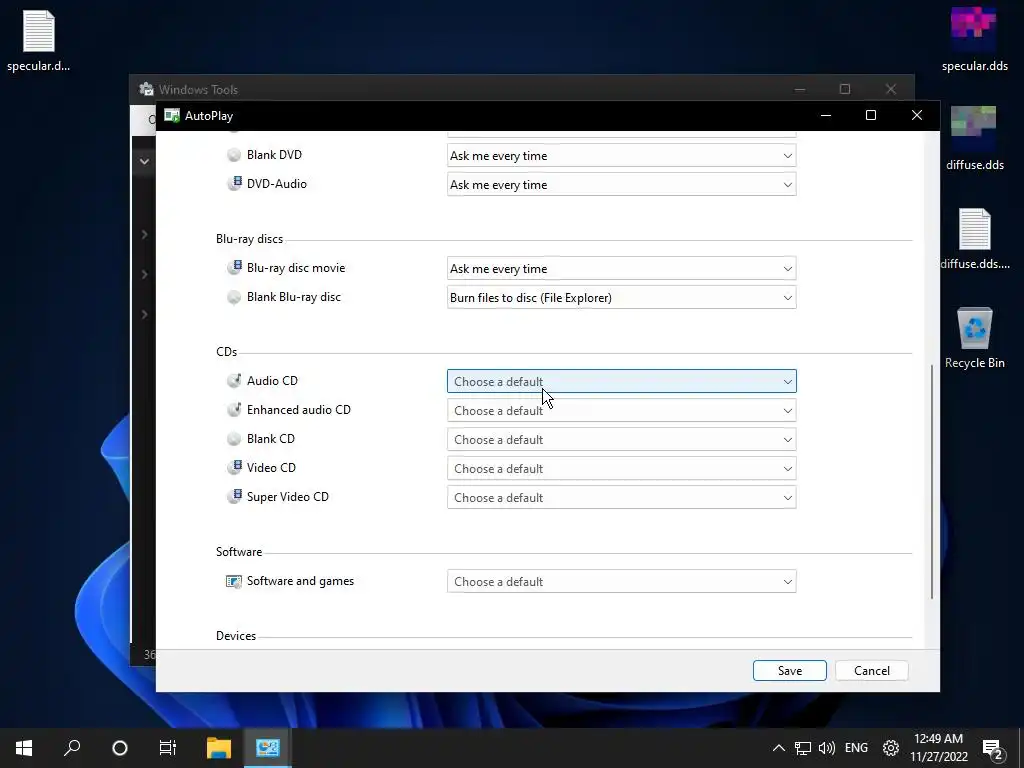Image resolution: width=1024 pixels, height=768 pixels.
Task: Open the specular.dds desktop file
Action: tap(974, 39)
